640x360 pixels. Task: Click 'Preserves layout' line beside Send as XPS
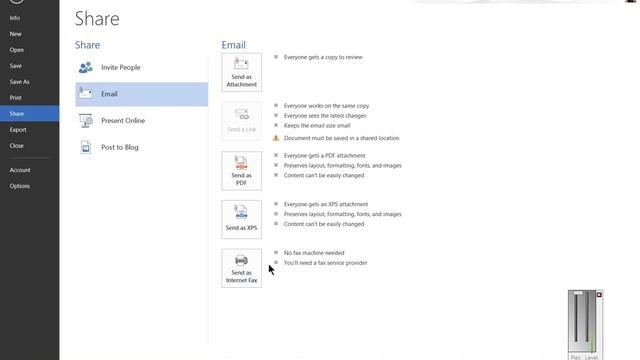(x=343, y=214)
